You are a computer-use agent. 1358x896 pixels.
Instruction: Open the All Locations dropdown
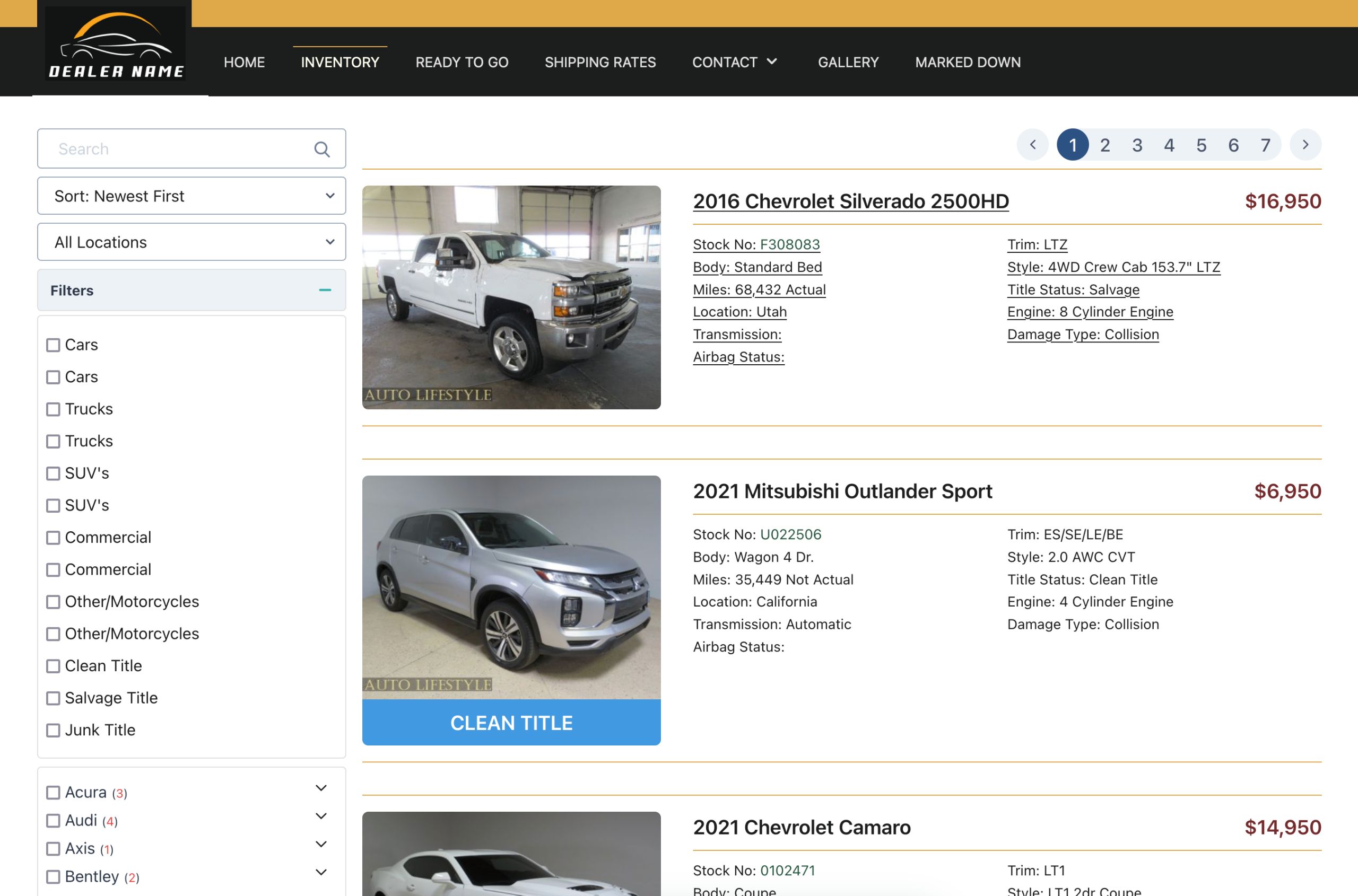(191, 242)
